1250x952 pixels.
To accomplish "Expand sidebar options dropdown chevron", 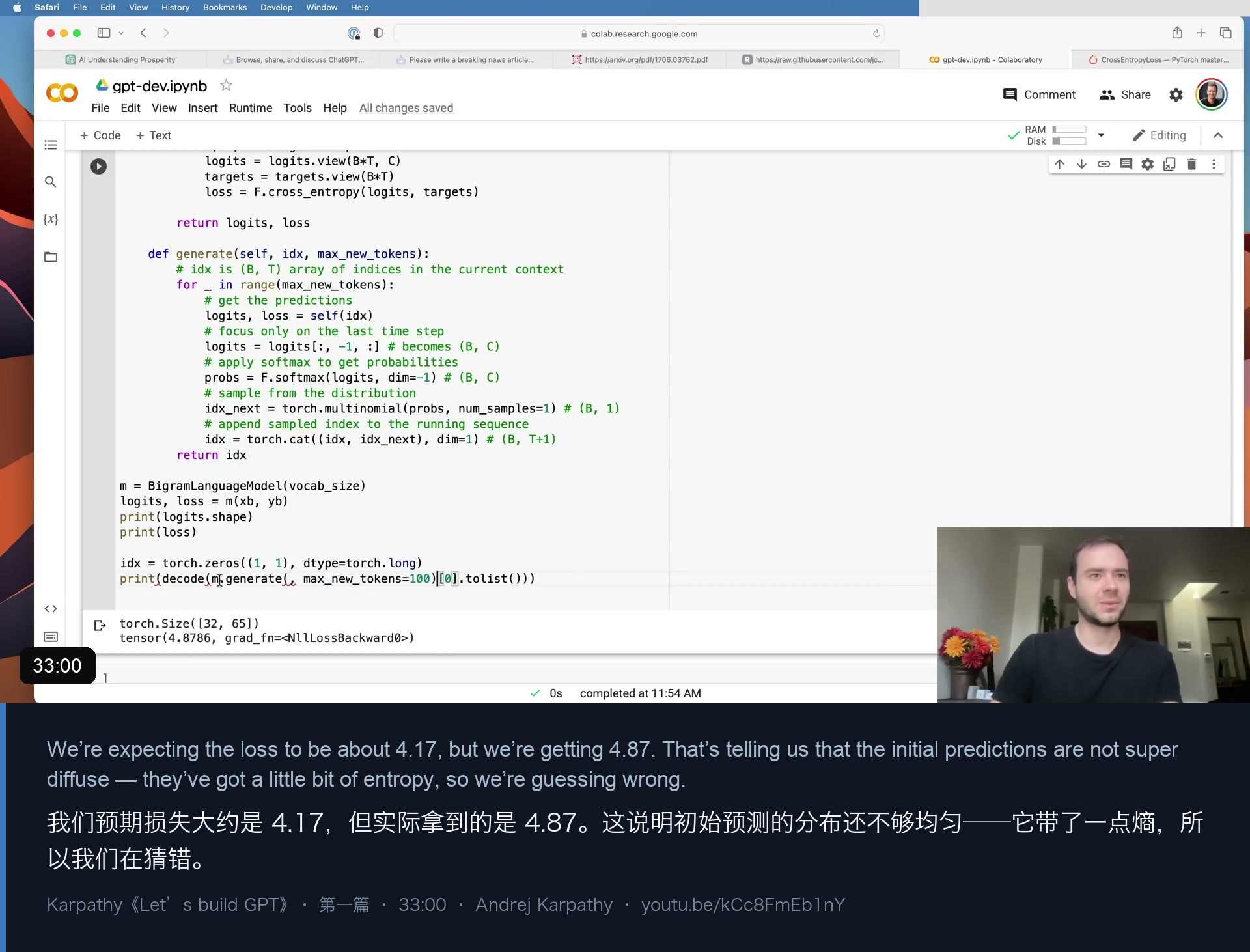I will point(121,33).
